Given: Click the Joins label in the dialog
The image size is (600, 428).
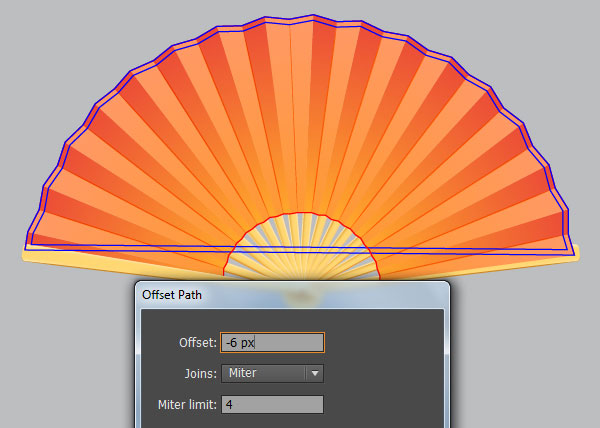Looking at the screenshot, I should click(x=201, y=373).
